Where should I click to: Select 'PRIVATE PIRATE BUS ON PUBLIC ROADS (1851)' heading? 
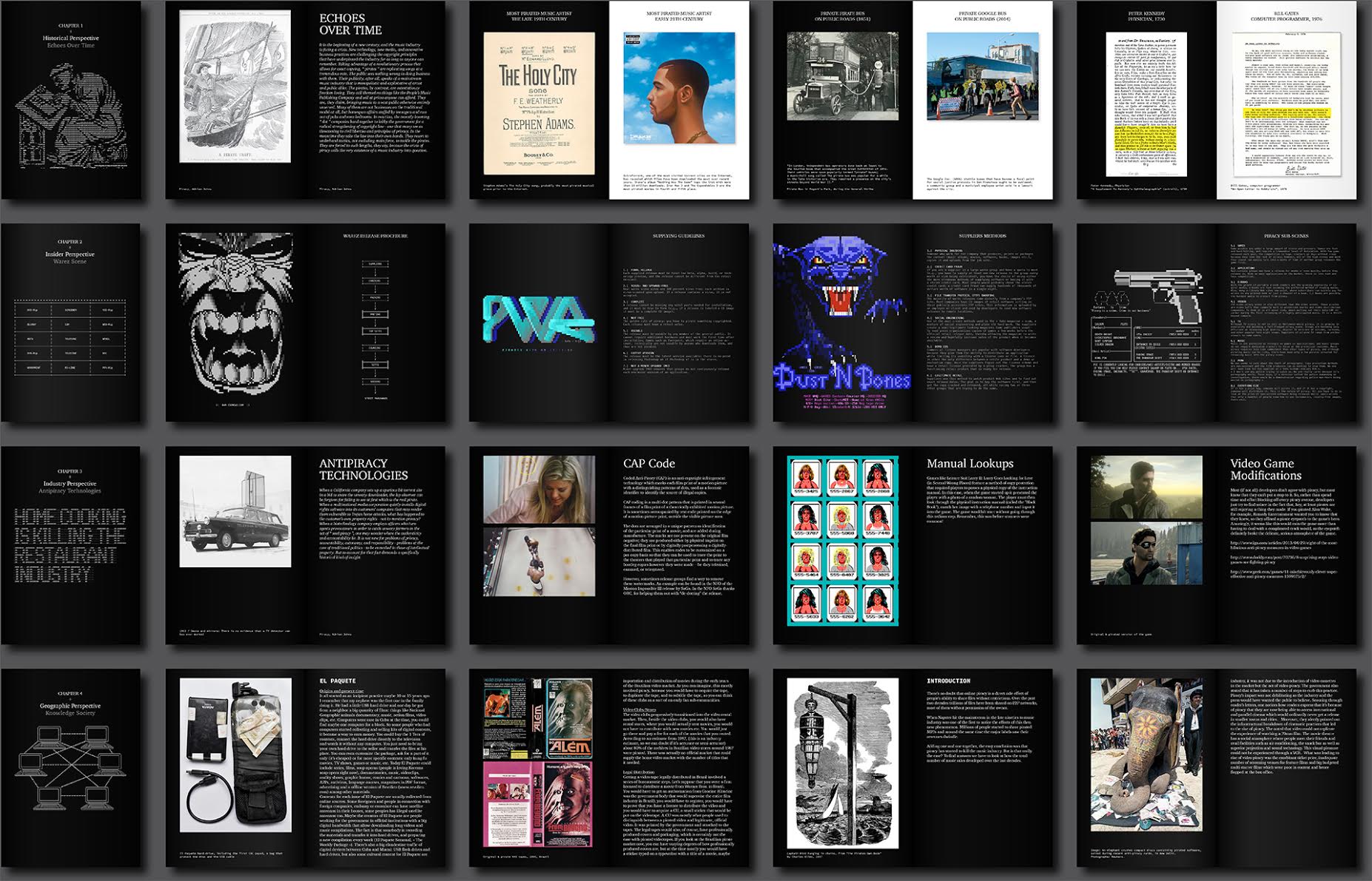[x=842, y=16]
